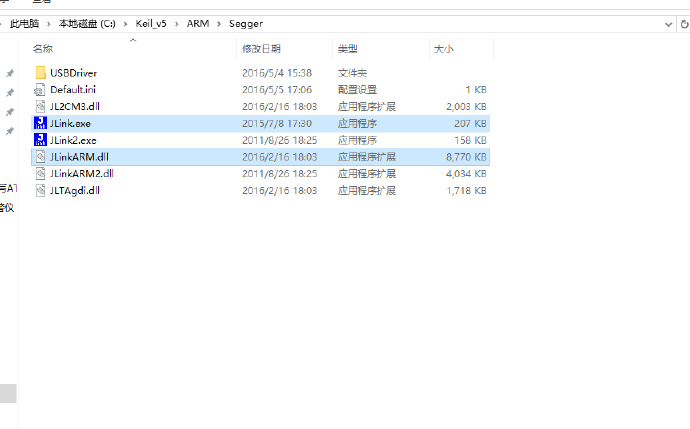This screenshot has height=429, width=690.
Task: Click date 2016/5/5 17:06 of Default.ini
Action: pos(277,90)
